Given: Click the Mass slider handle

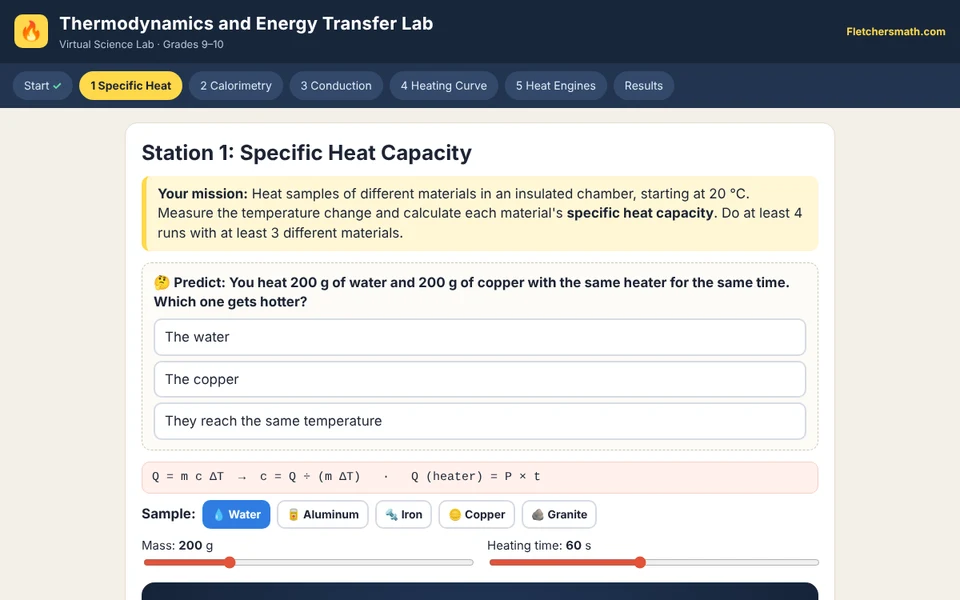Looking at the screenshot, I should point(230,563).
